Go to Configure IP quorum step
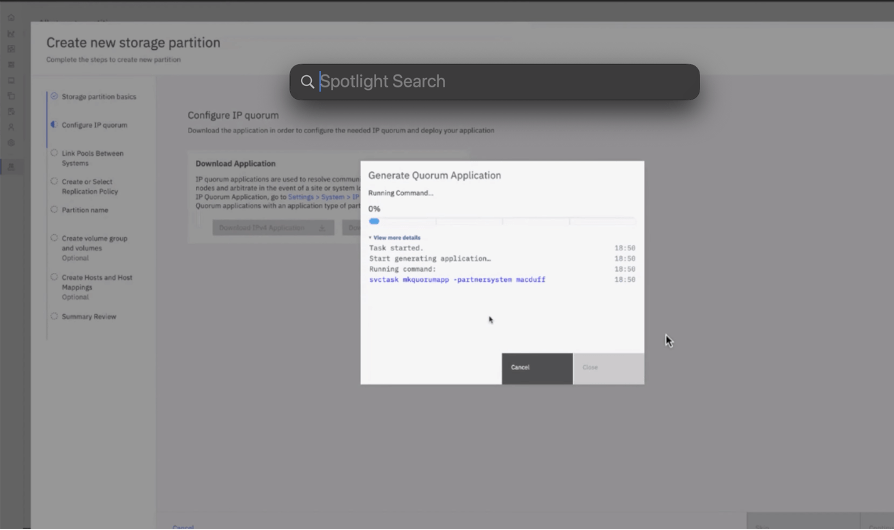This screenshot has width=894, height=530. pyautogui.click(x=94, y=126)
